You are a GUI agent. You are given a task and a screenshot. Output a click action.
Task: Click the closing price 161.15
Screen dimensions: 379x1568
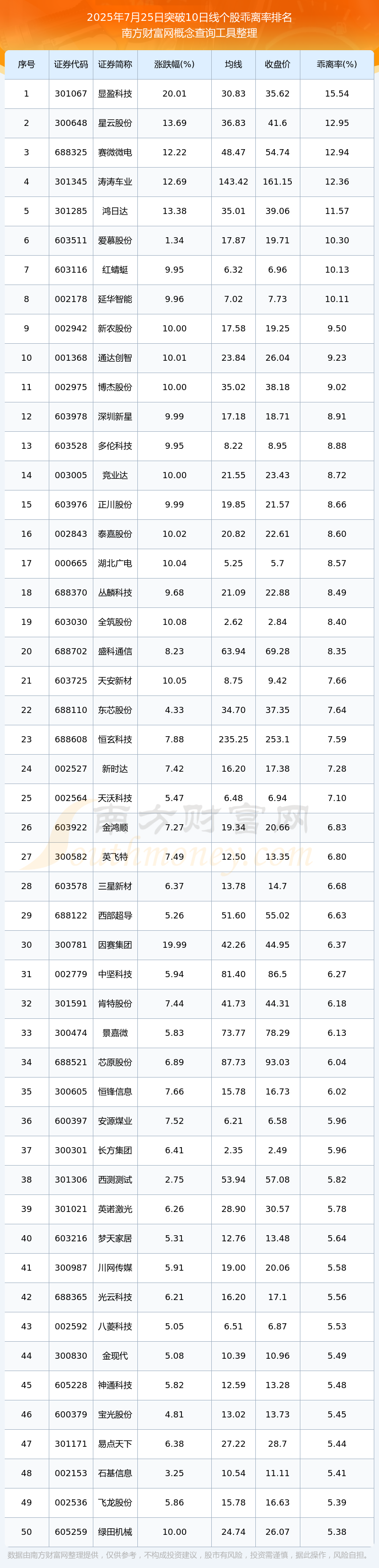tap(277, 181)
